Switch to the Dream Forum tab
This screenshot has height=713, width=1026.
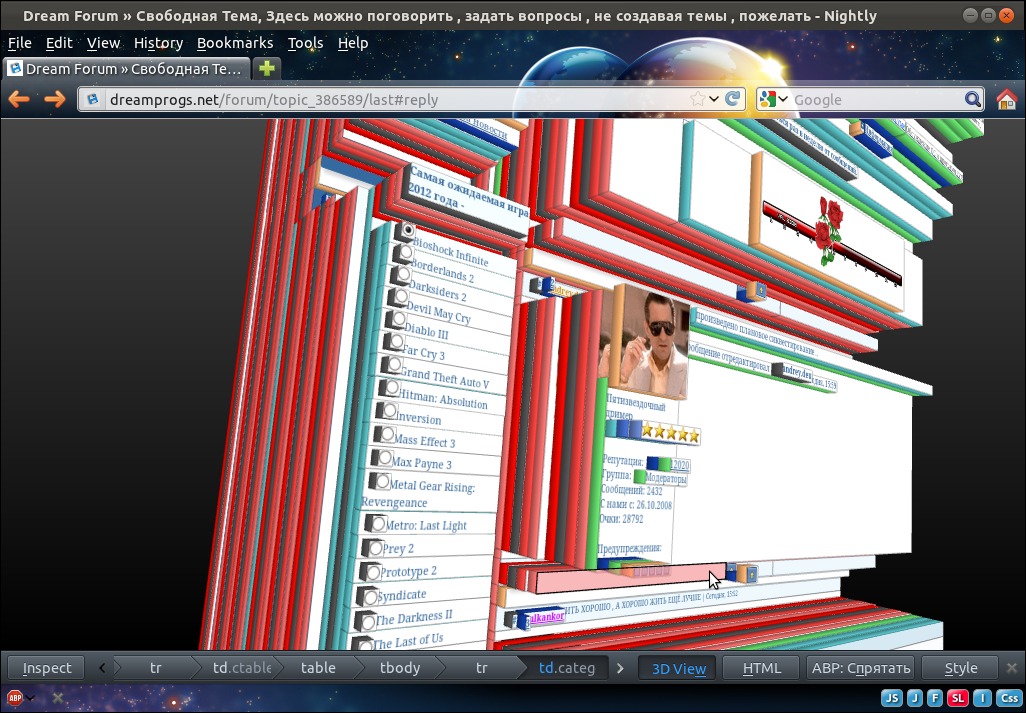(x=126, y=68)
